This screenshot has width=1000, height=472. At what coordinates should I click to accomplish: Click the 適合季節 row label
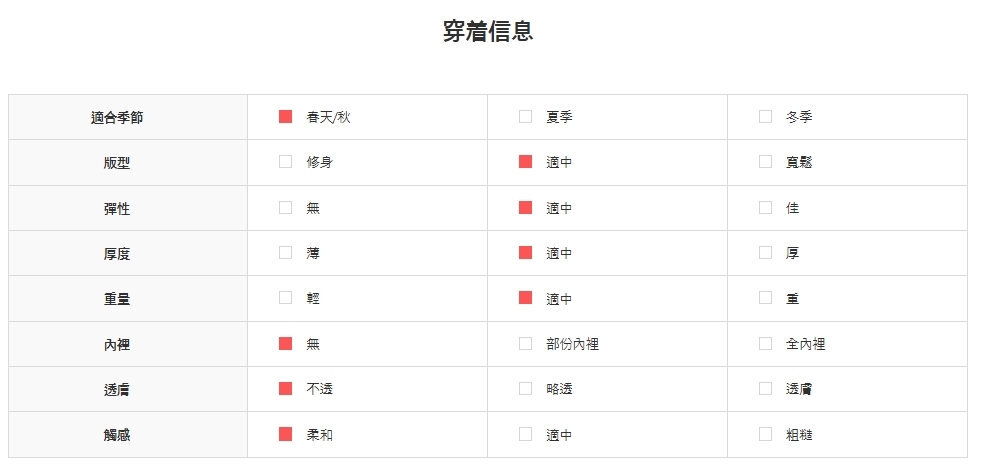pyautogui.click(x=117, y=118)
